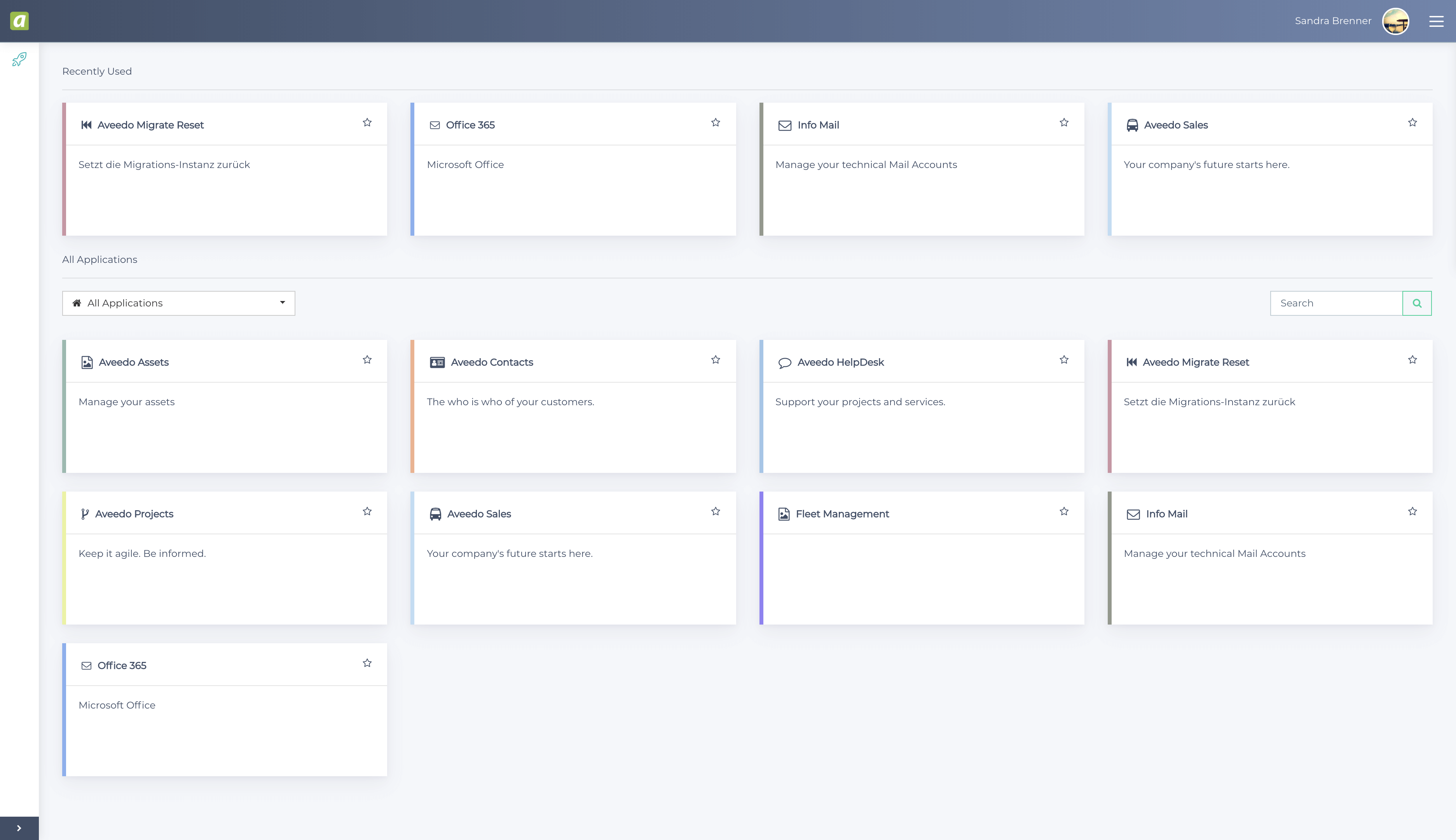Click the house icon in the category dropdown
The width and height of the screenshot is (1456, 840).
point(77,303)
